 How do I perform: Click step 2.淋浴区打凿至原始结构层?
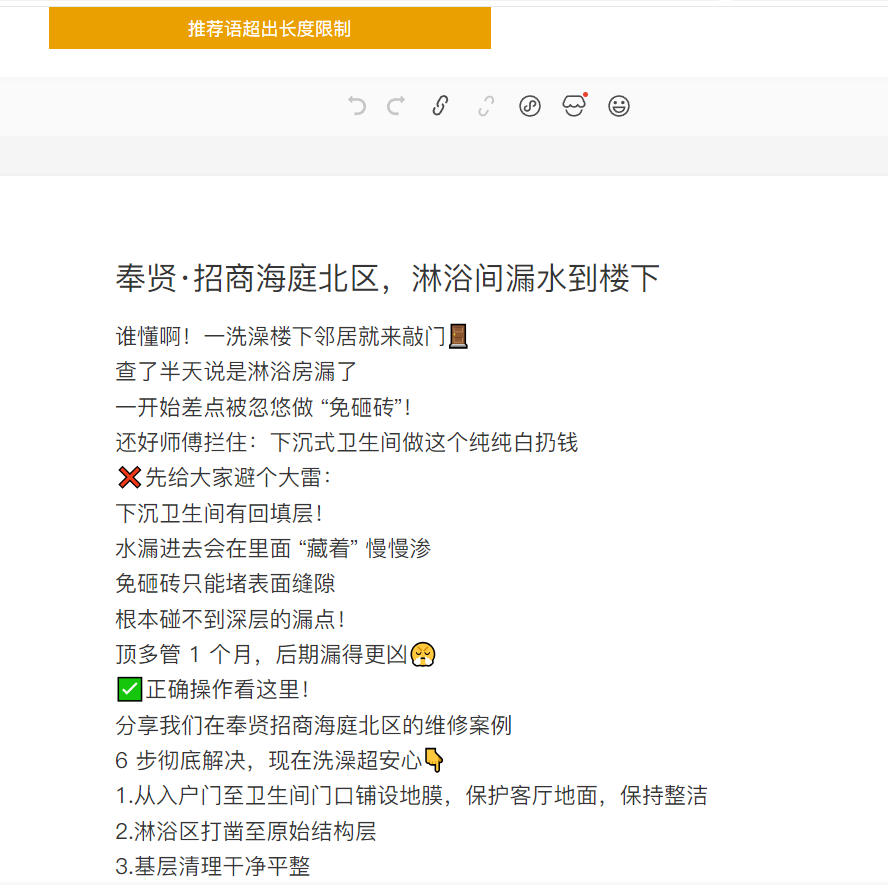(246, 831)
